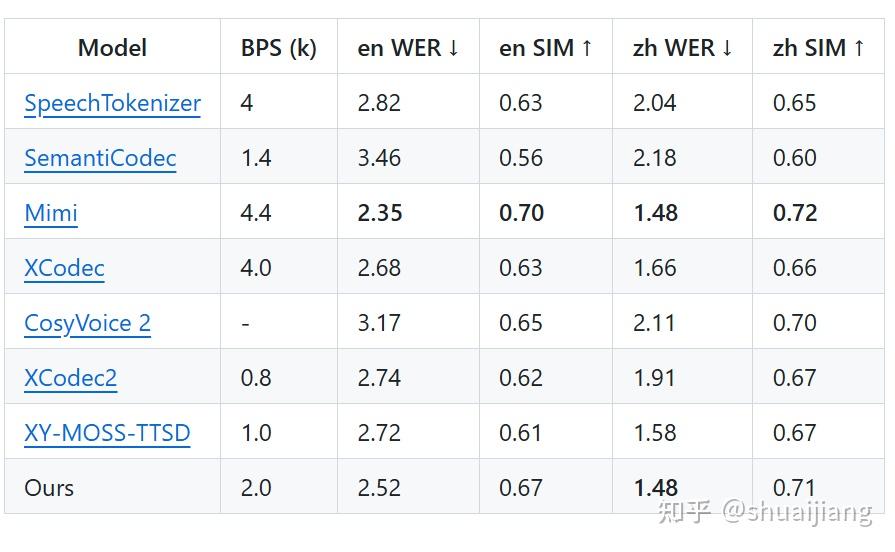The image size is (895, 552).
Task: Select the zh WER column header
Action: (x=683, y=47)
